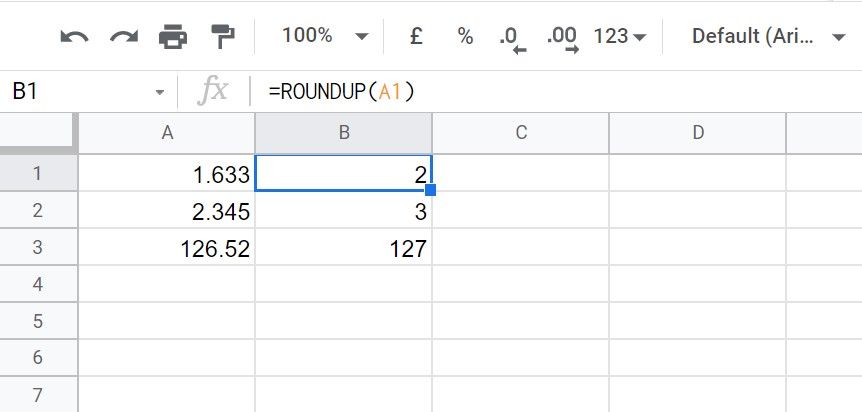Select row 4 header
This screenshot has width=862, height=412.
point(37,284)
